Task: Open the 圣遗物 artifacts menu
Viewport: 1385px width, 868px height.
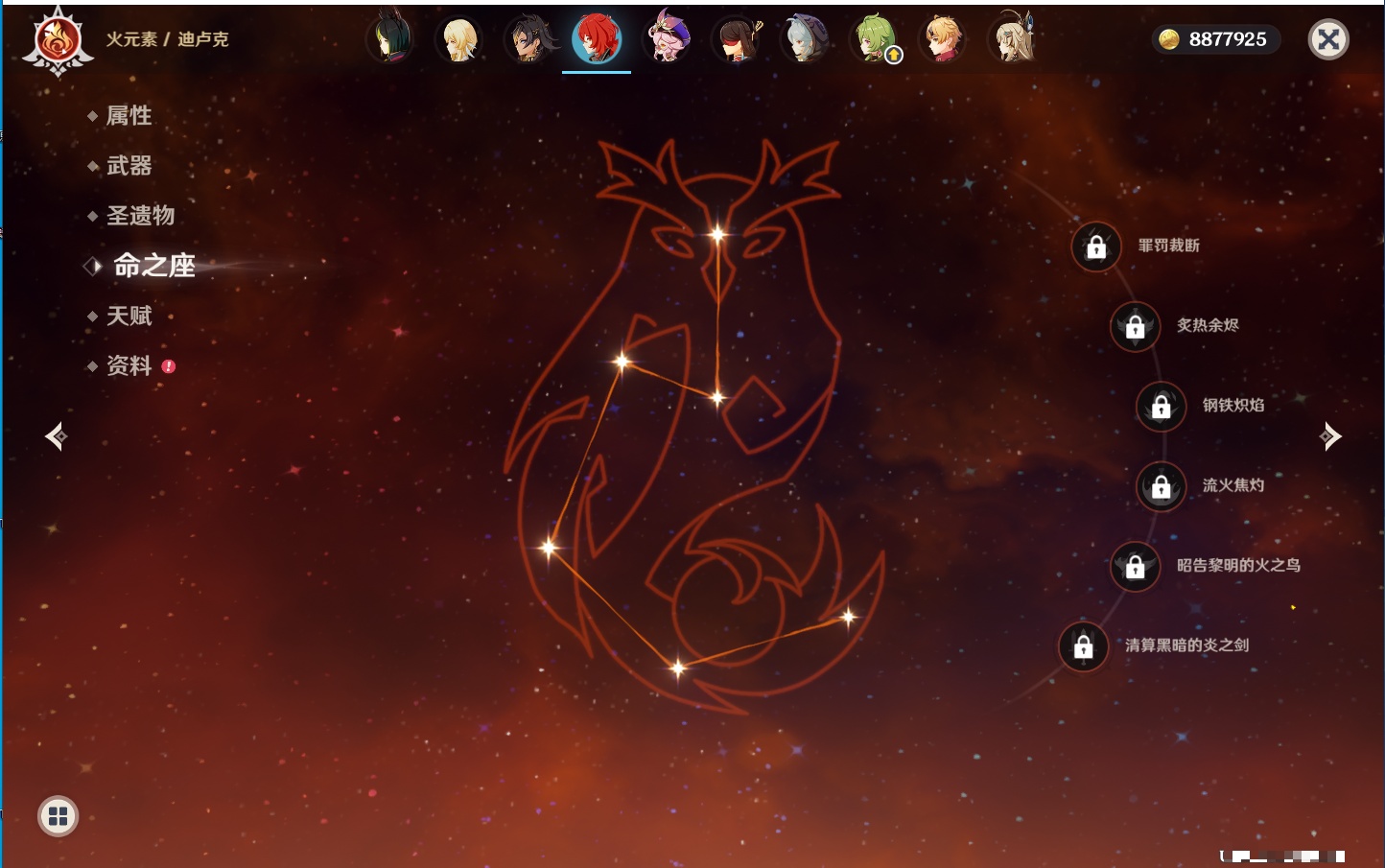Action: click(x=140, y=216)
